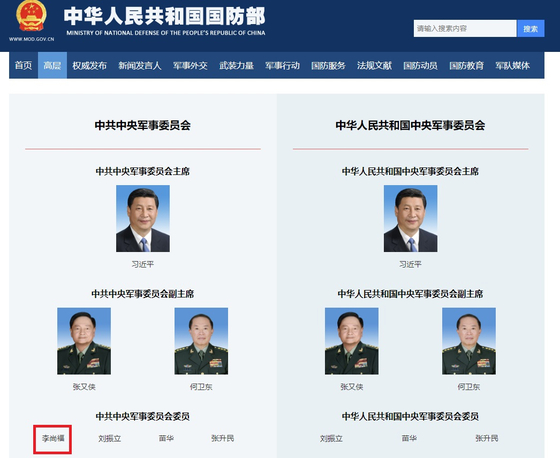
Task: Click 习近平 name link in right panel
Action: pyautogui.click(x=410, y=264)
